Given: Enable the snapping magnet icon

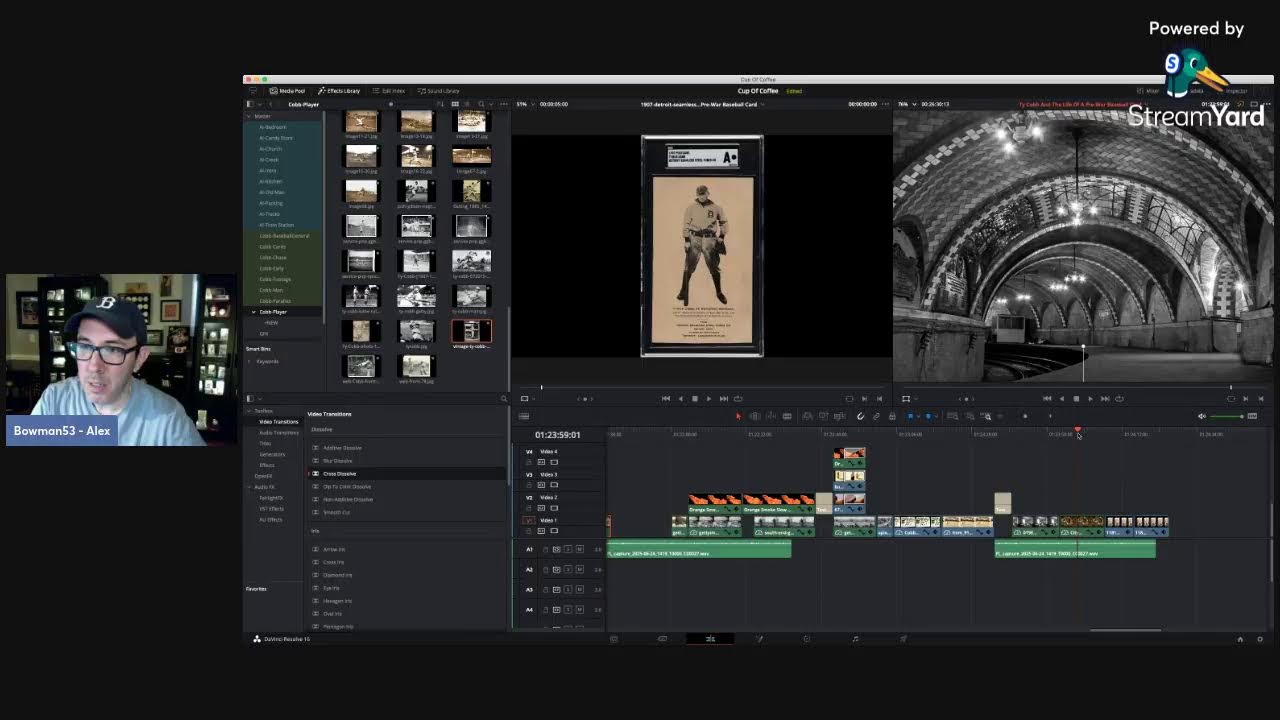Looking at the screenshot, I should (860, 416).
